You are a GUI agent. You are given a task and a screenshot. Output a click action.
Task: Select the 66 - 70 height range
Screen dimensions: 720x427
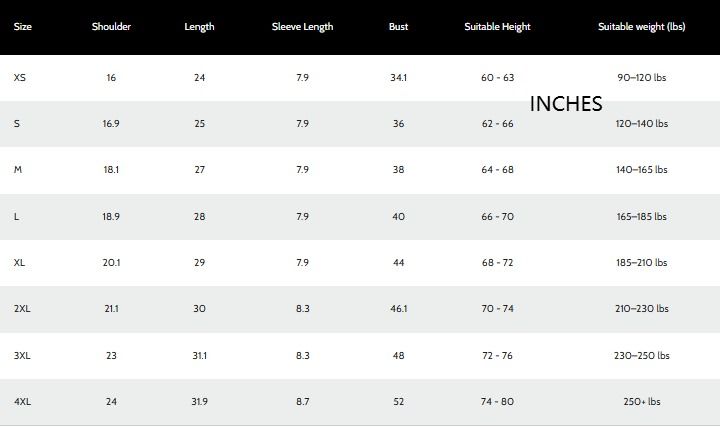497,217
